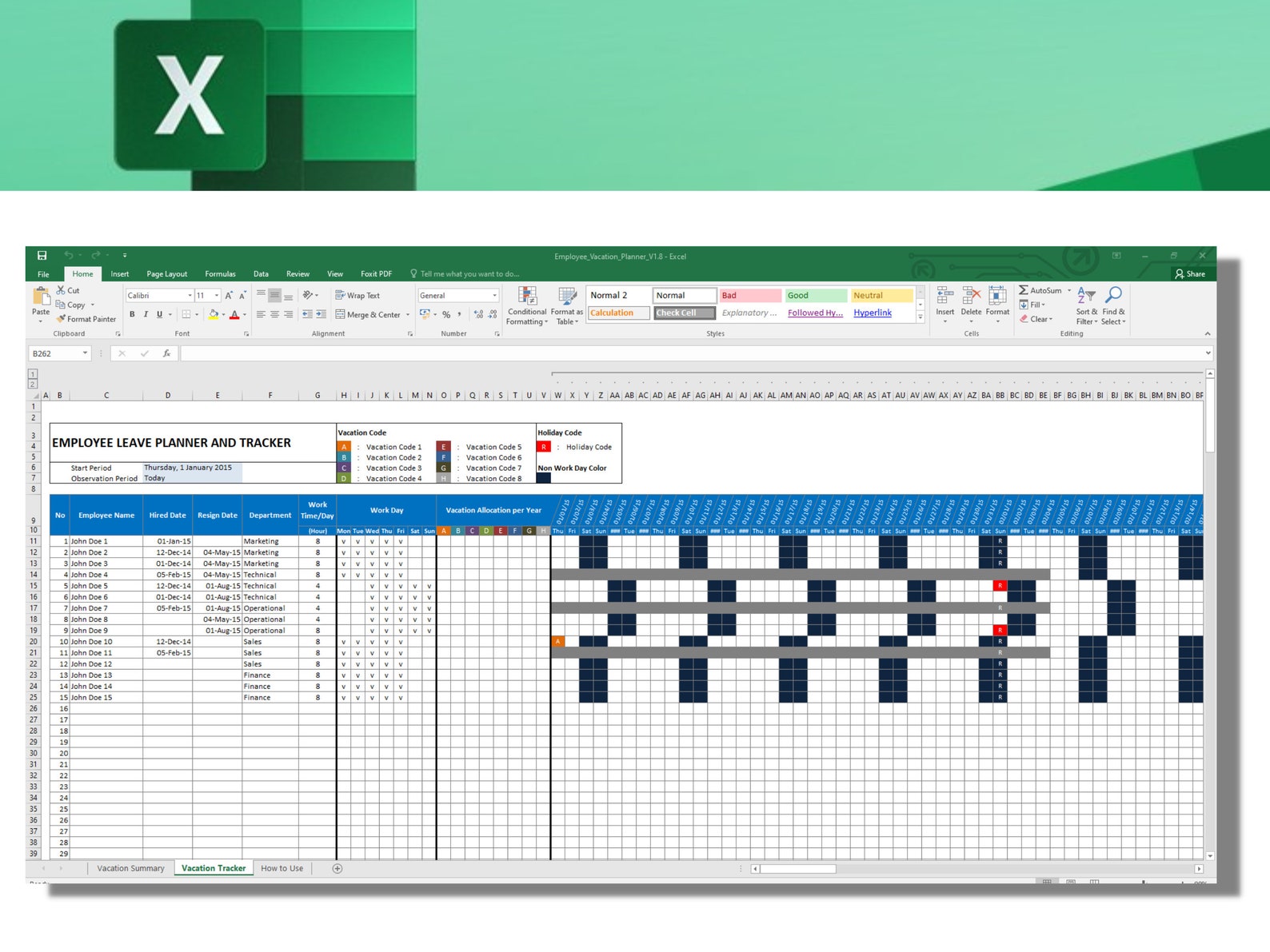Click the Format cells icon
This screenshot has height=952, width=1270.
[x=997, y=296]
